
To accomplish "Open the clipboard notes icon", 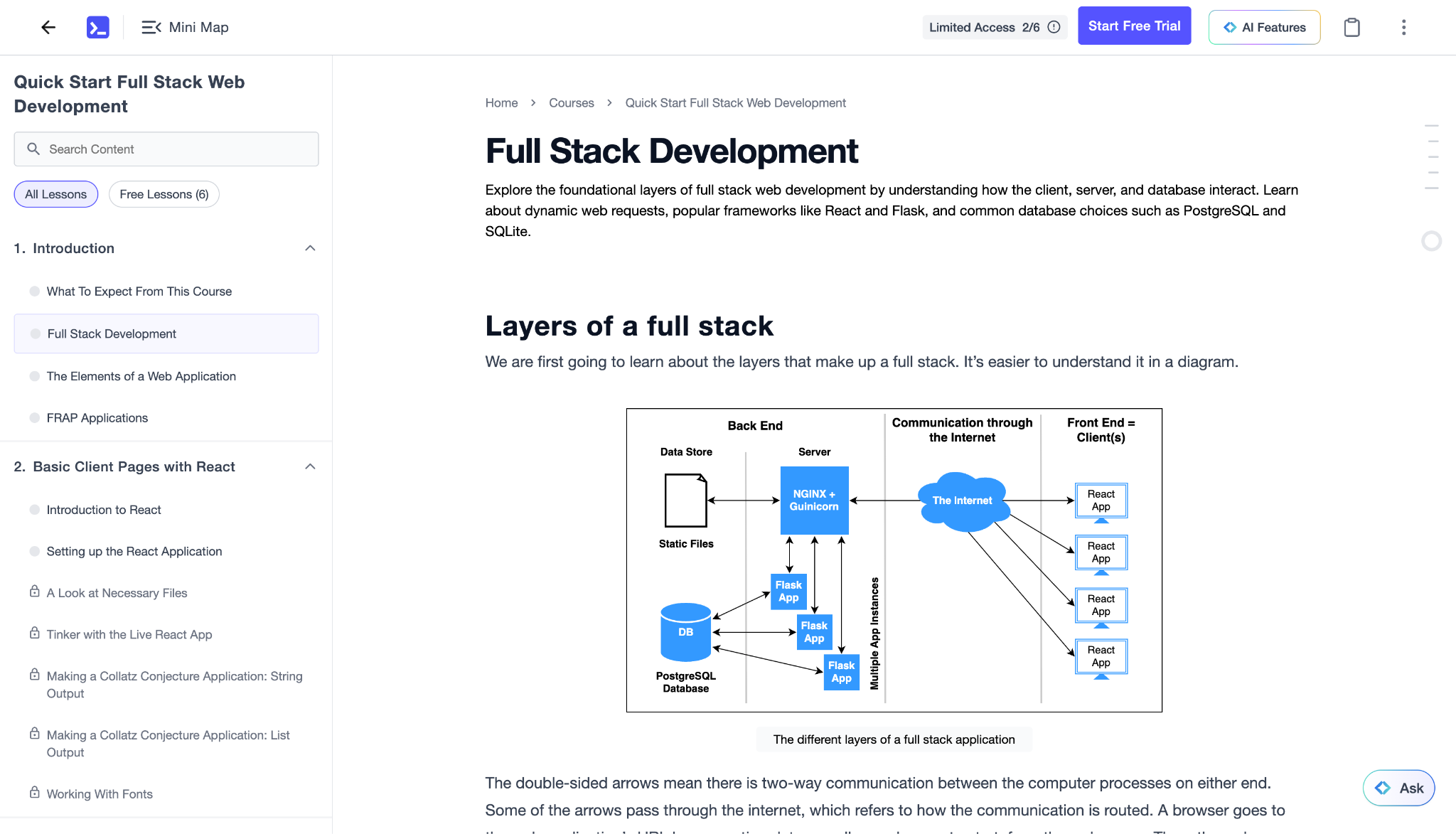I will (1351, 27).
